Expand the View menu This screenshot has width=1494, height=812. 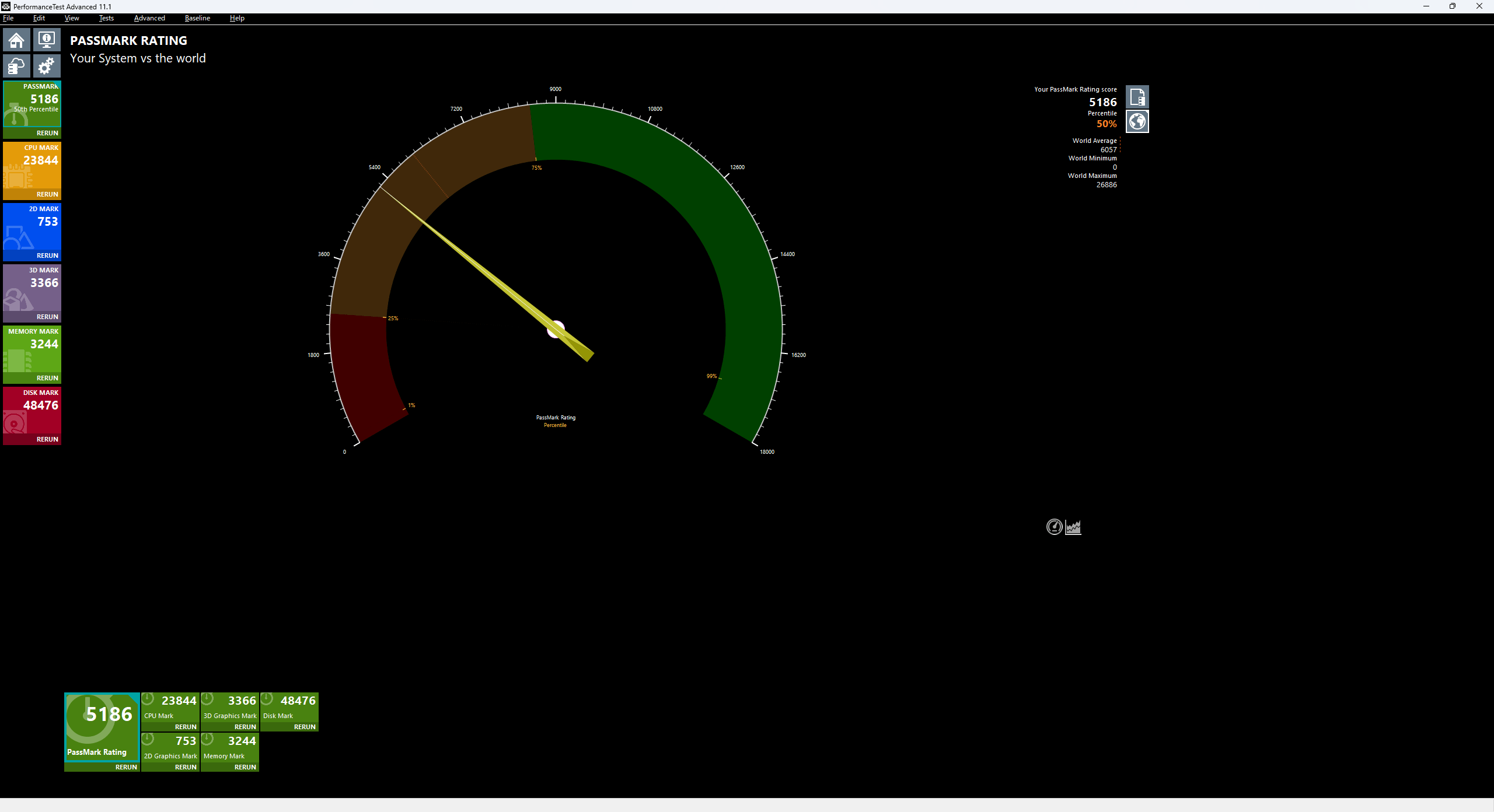pos(72,18)
